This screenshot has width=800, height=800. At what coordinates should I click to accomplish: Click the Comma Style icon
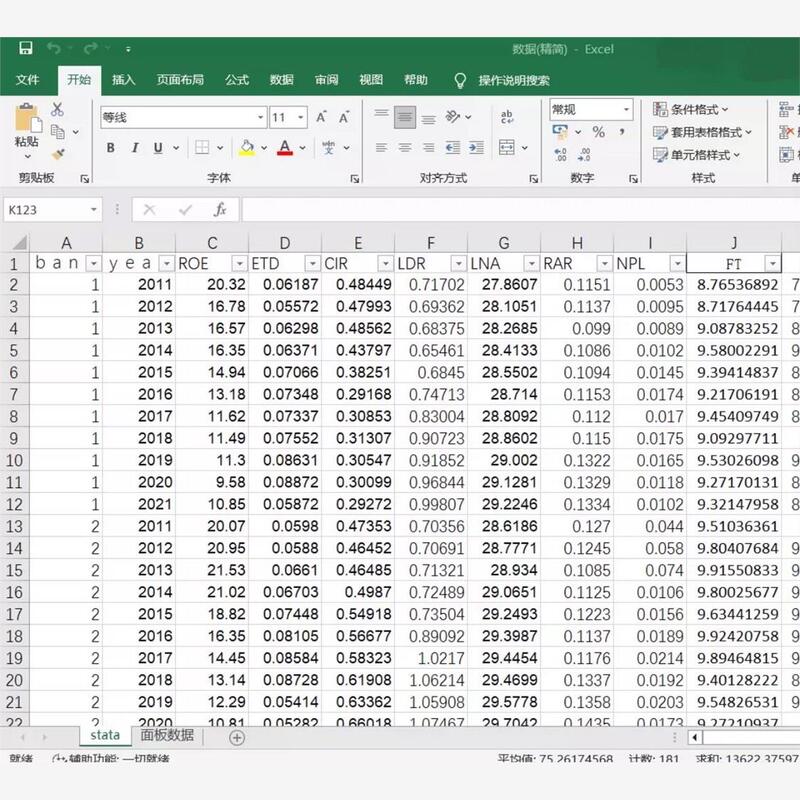pos(622,132)
